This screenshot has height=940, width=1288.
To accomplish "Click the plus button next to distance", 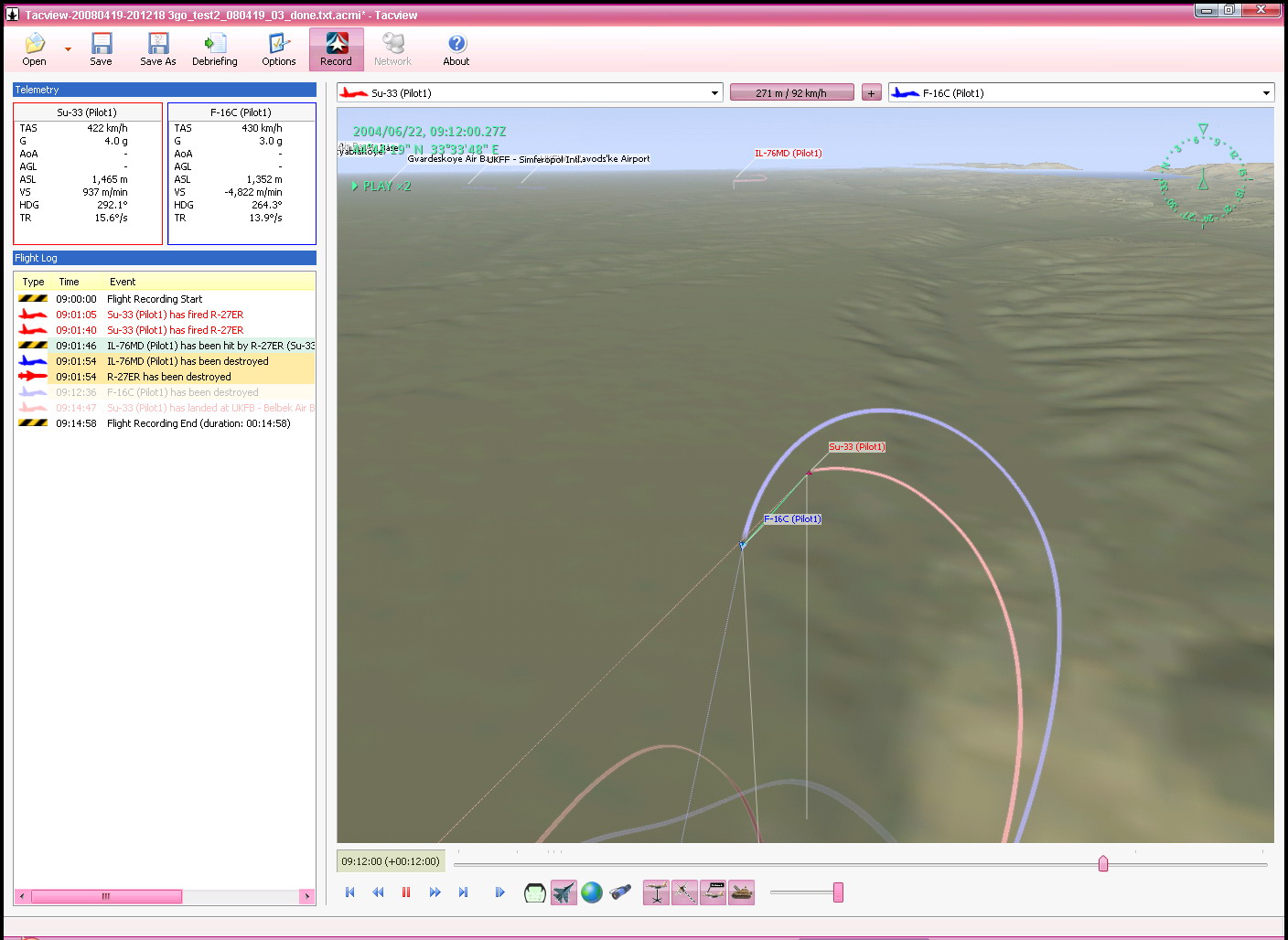I will [x=872, y=93].
